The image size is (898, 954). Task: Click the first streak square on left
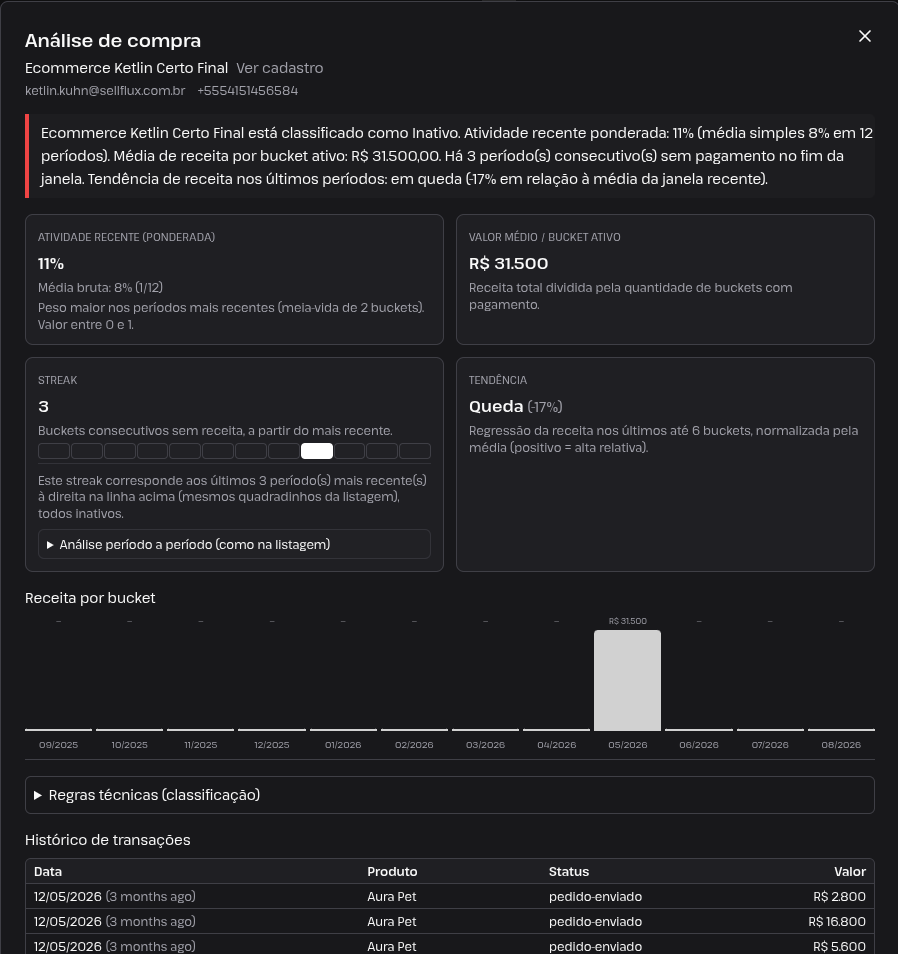pyautogui.click(x=54, y=451)
